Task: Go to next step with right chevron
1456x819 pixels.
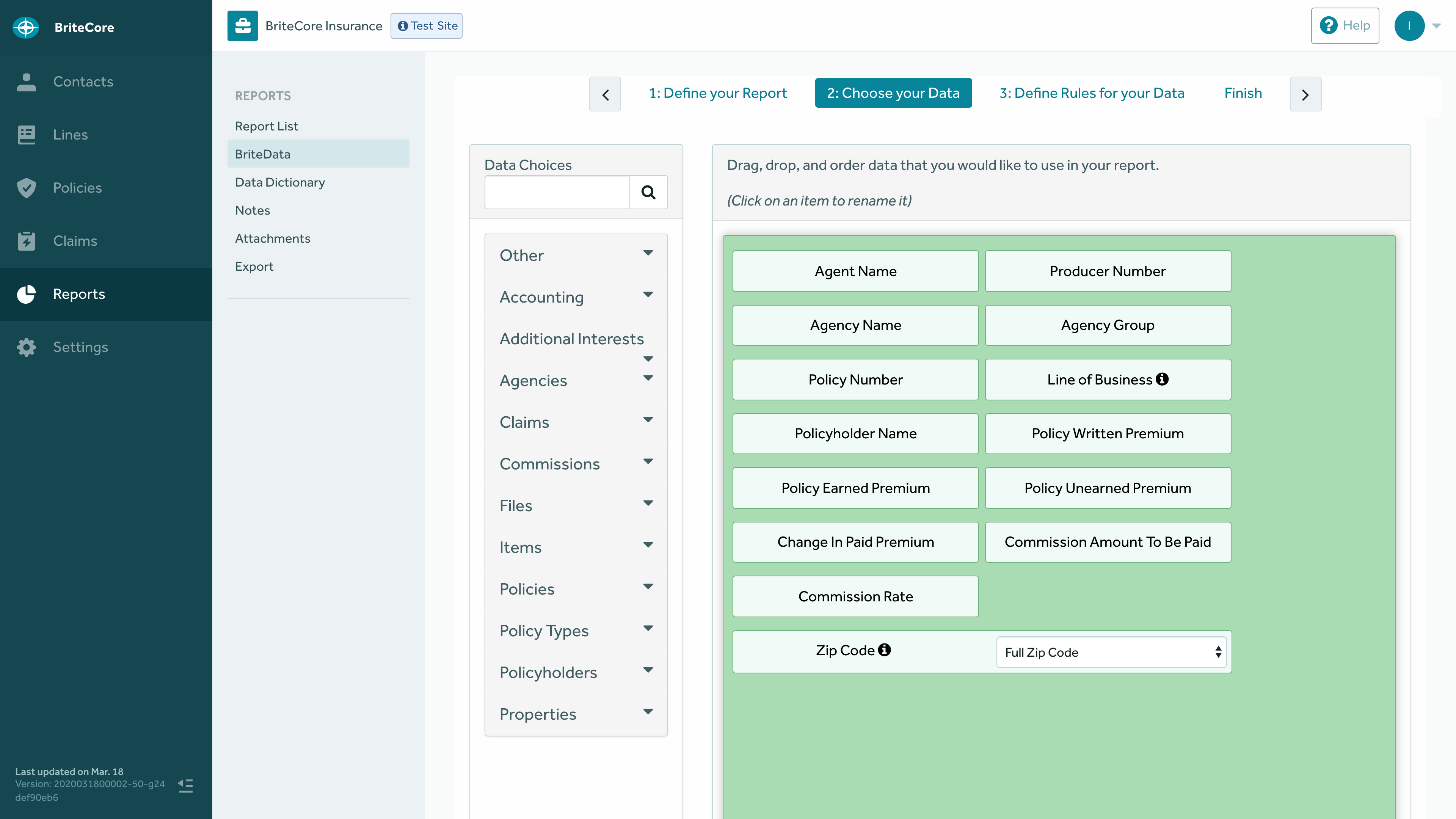Action: point(1305,94)
